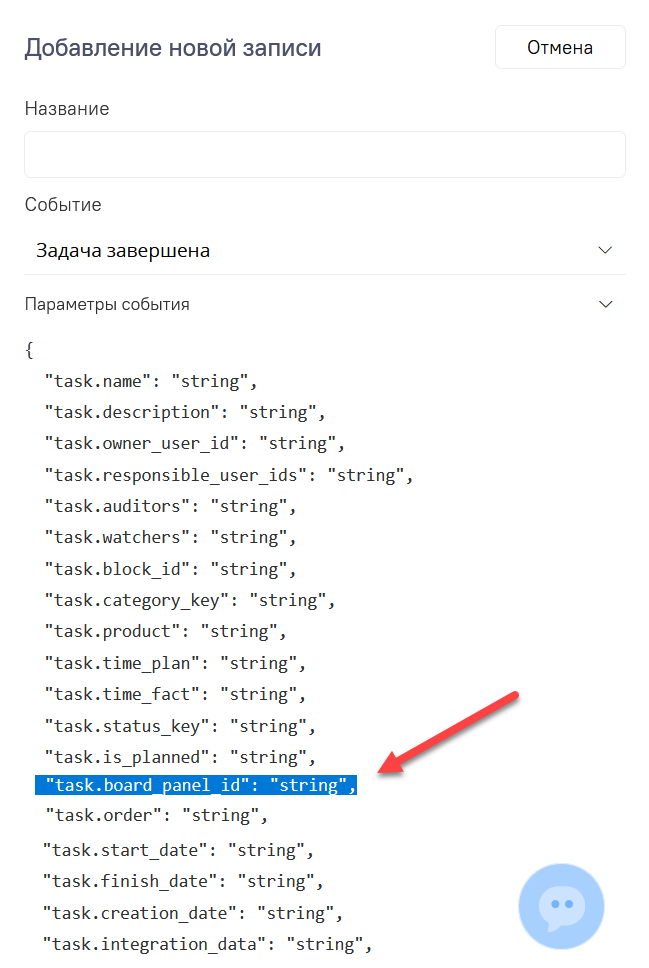Click the task.start_date parameter line
The height and width of the screenshot is (968, 649).
(178, 850)
